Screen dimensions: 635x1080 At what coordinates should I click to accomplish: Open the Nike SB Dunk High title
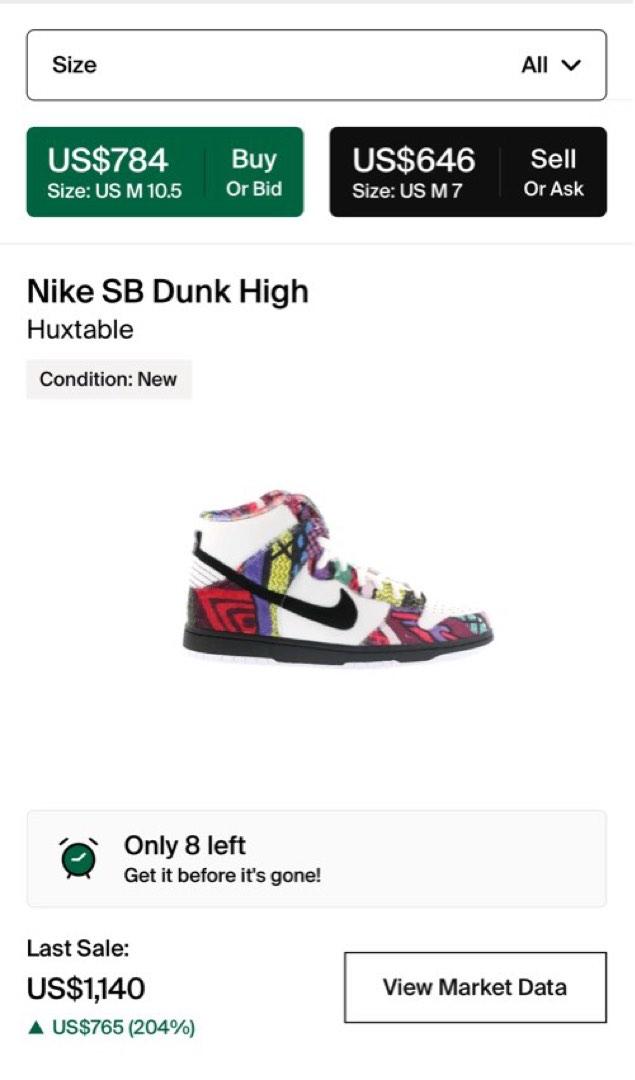coord(167,292)
